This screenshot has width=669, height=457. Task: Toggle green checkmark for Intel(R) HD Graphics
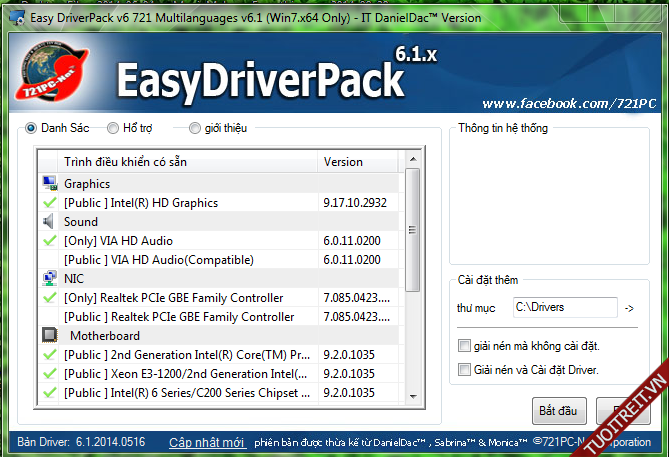pos(50,203)
